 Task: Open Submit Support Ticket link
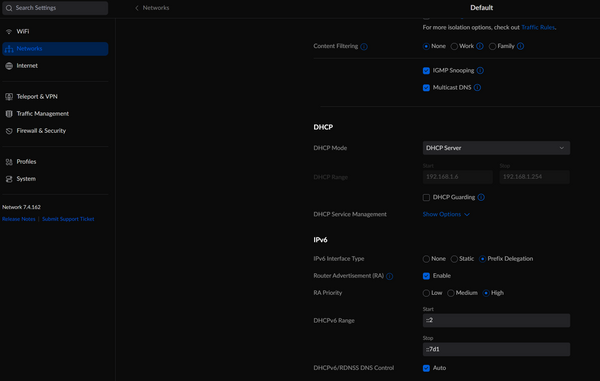click(68, 219)
